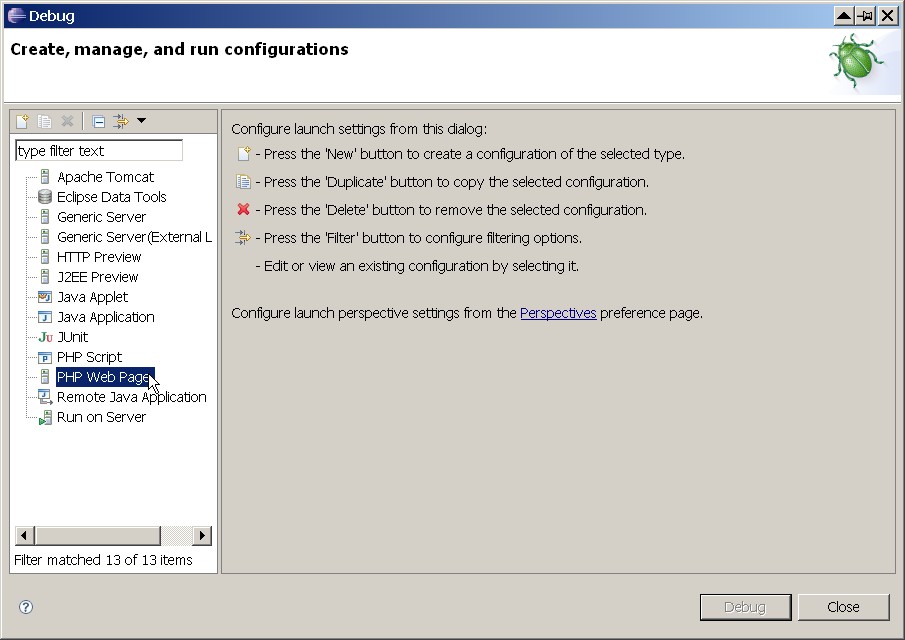Choose Apache Tomcat in configuration tree

pos(106,177)
